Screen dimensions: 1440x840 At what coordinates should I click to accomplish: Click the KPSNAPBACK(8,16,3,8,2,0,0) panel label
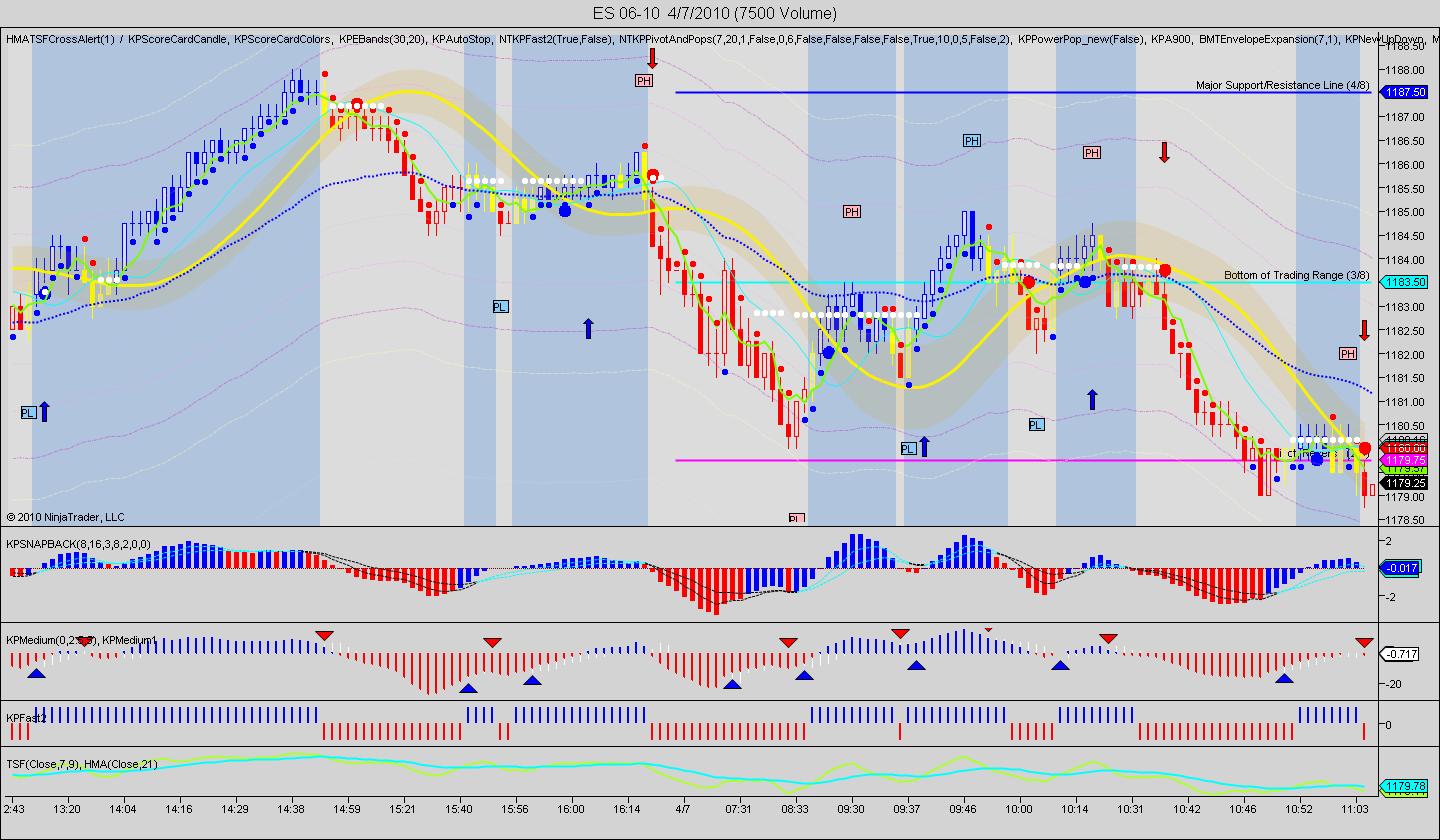pos(78,544)
